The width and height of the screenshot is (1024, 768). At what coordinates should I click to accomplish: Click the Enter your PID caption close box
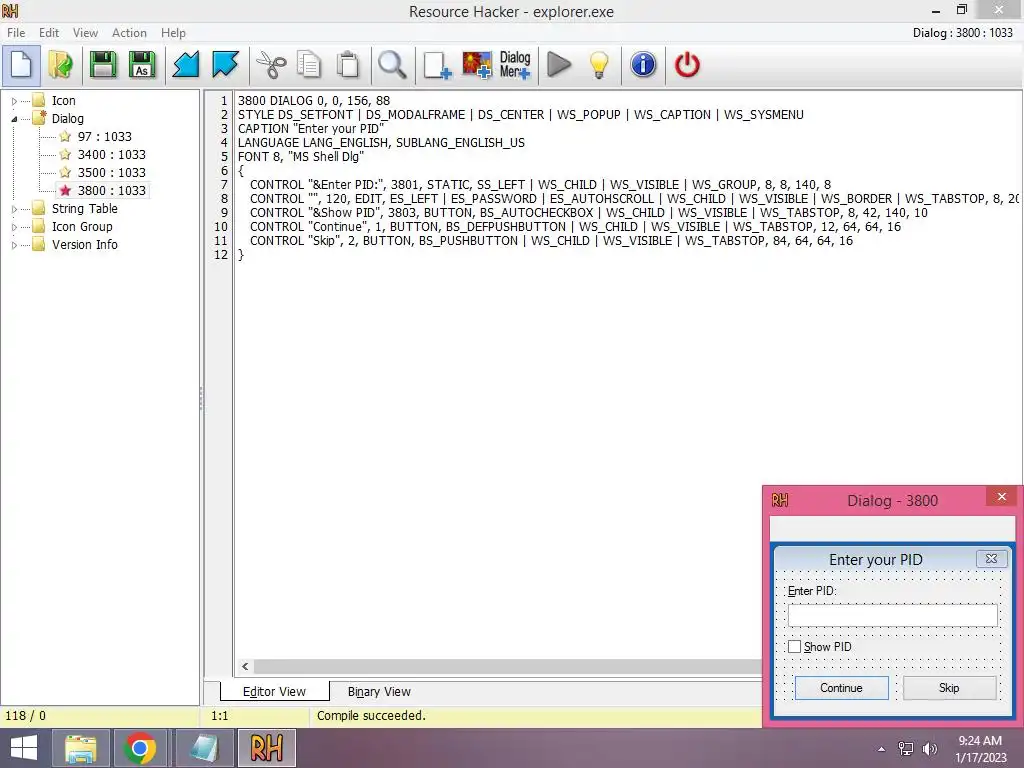tap(991, 559)
